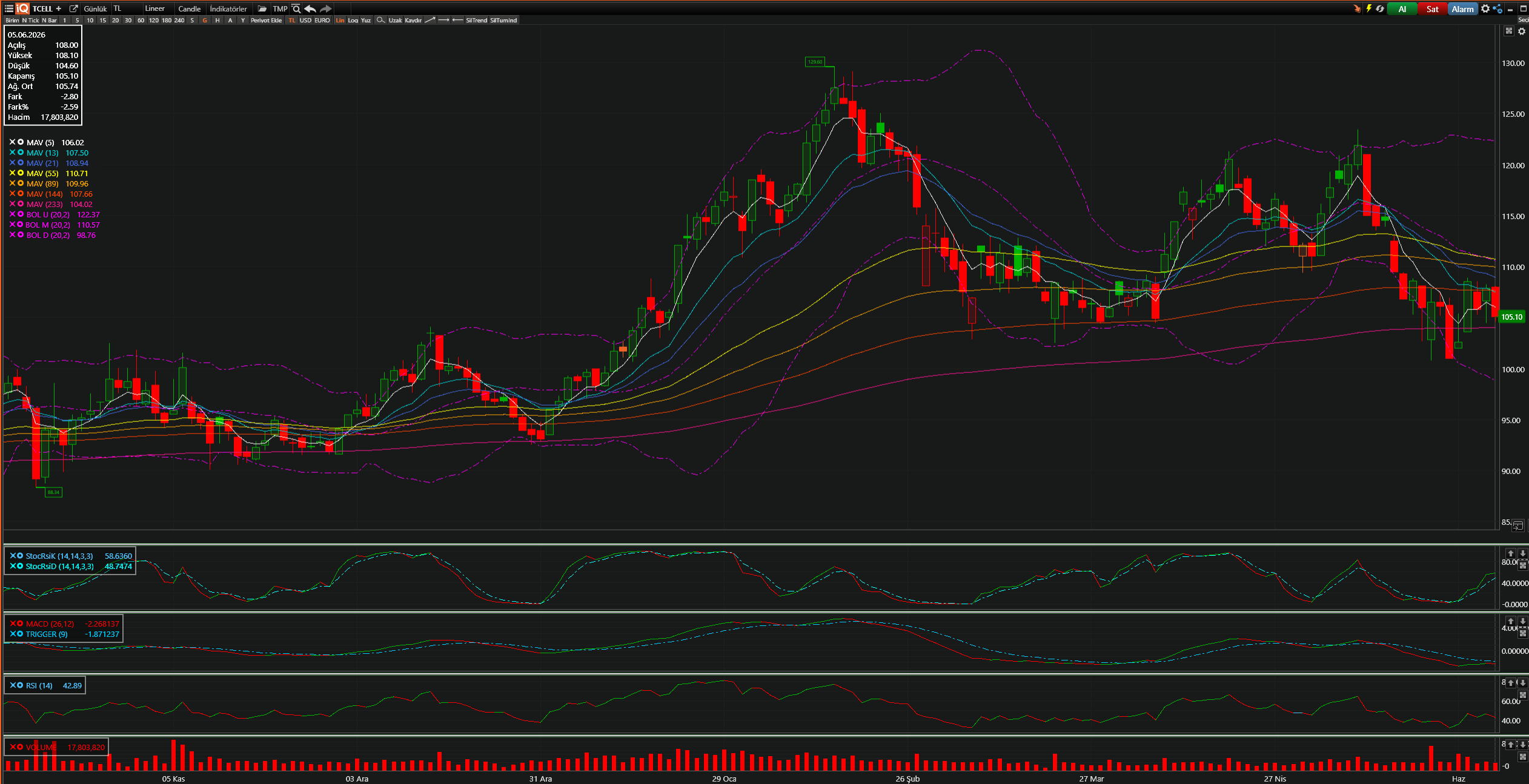
Task: Click the yellow lightning bolt icon
Action: click(1368, 8)
